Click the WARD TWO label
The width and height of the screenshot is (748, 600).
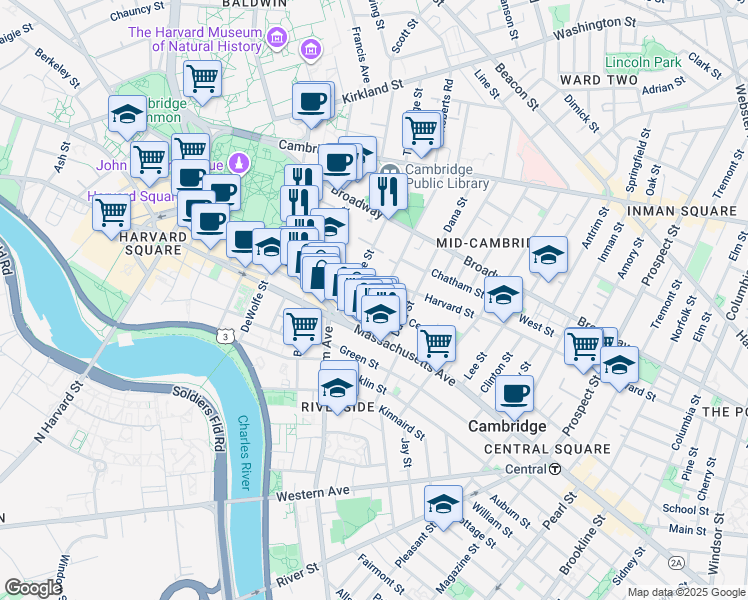[x=599, y=80]
